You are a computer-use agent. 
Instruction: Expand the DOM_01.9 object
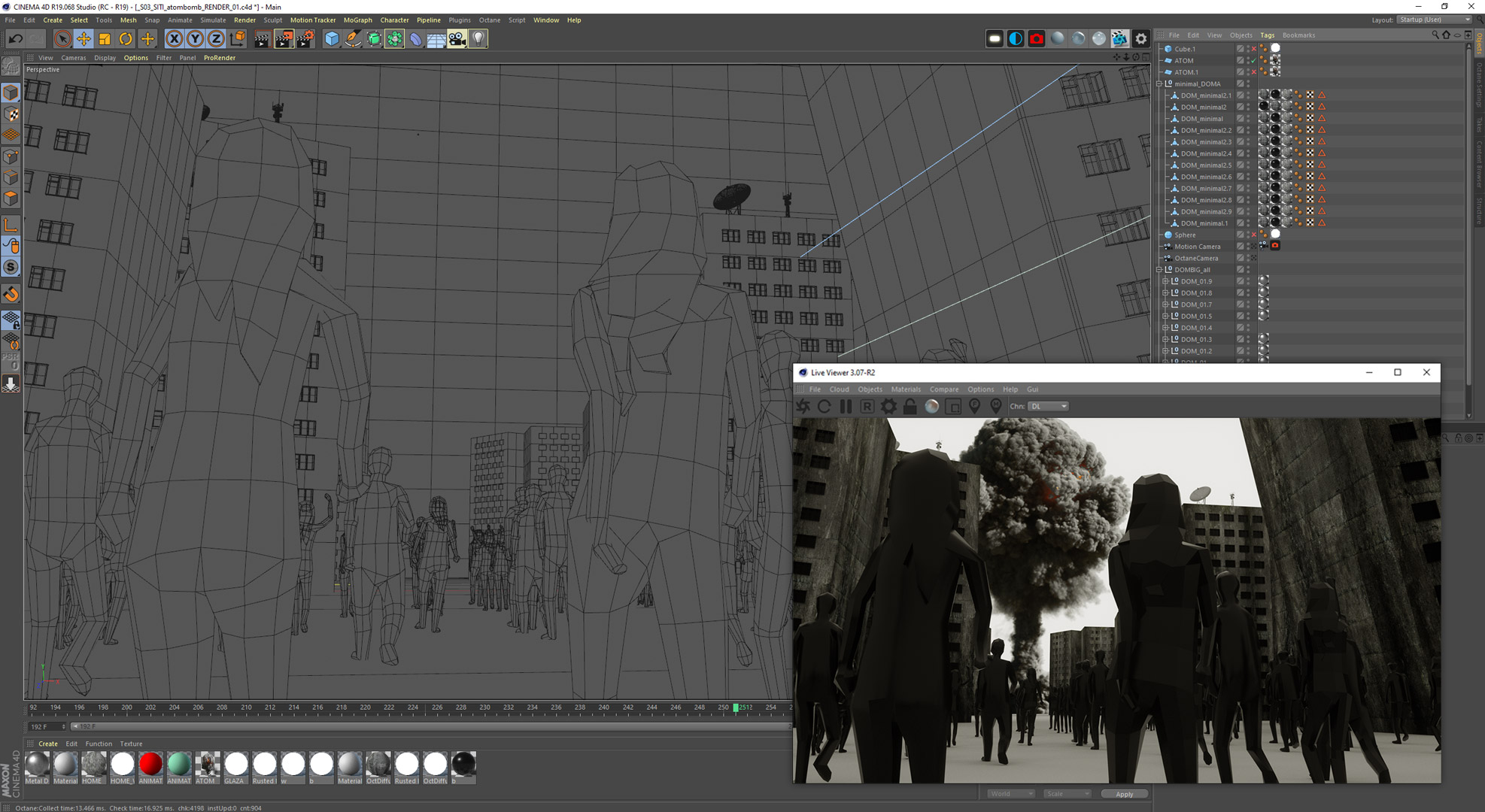click(x=1165, y=281)
